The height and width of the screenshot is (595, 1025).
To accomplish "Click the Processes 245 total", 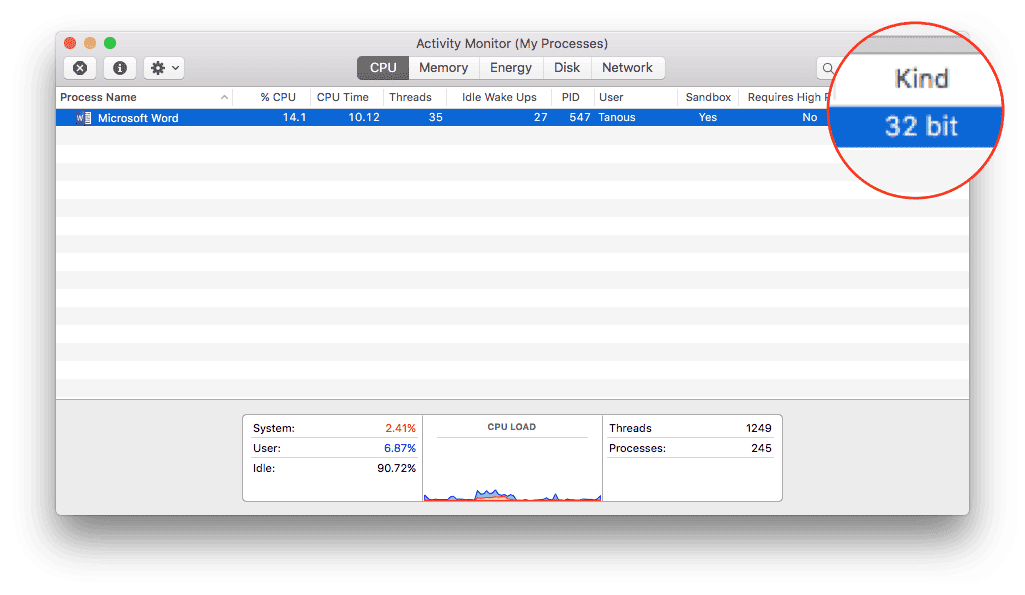I will point(690,449).
